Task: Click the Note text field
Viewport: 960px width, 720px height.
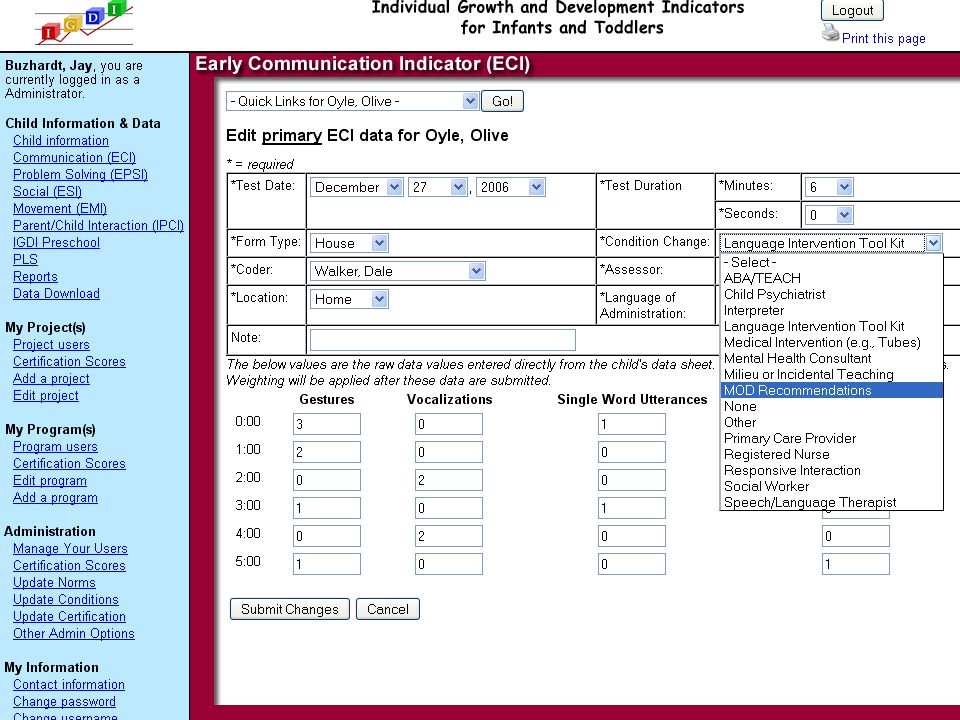Action: 443,340
